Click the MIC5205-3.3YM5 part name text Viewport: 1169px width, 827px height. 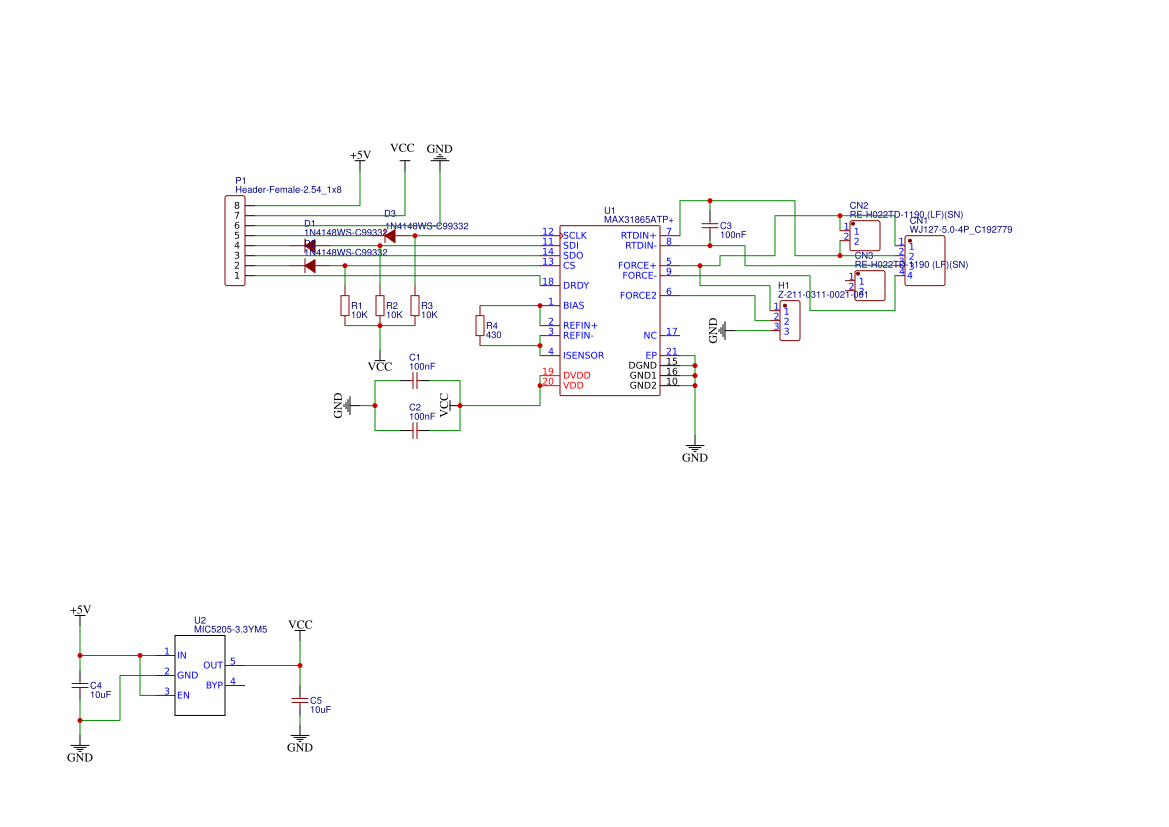coord(230,629)
